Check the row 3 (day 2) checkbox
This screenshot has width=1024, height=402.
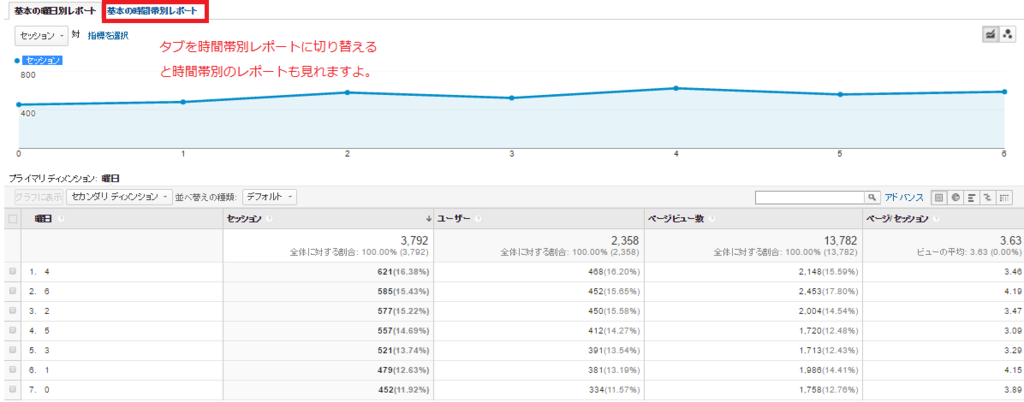coord(12,311)
